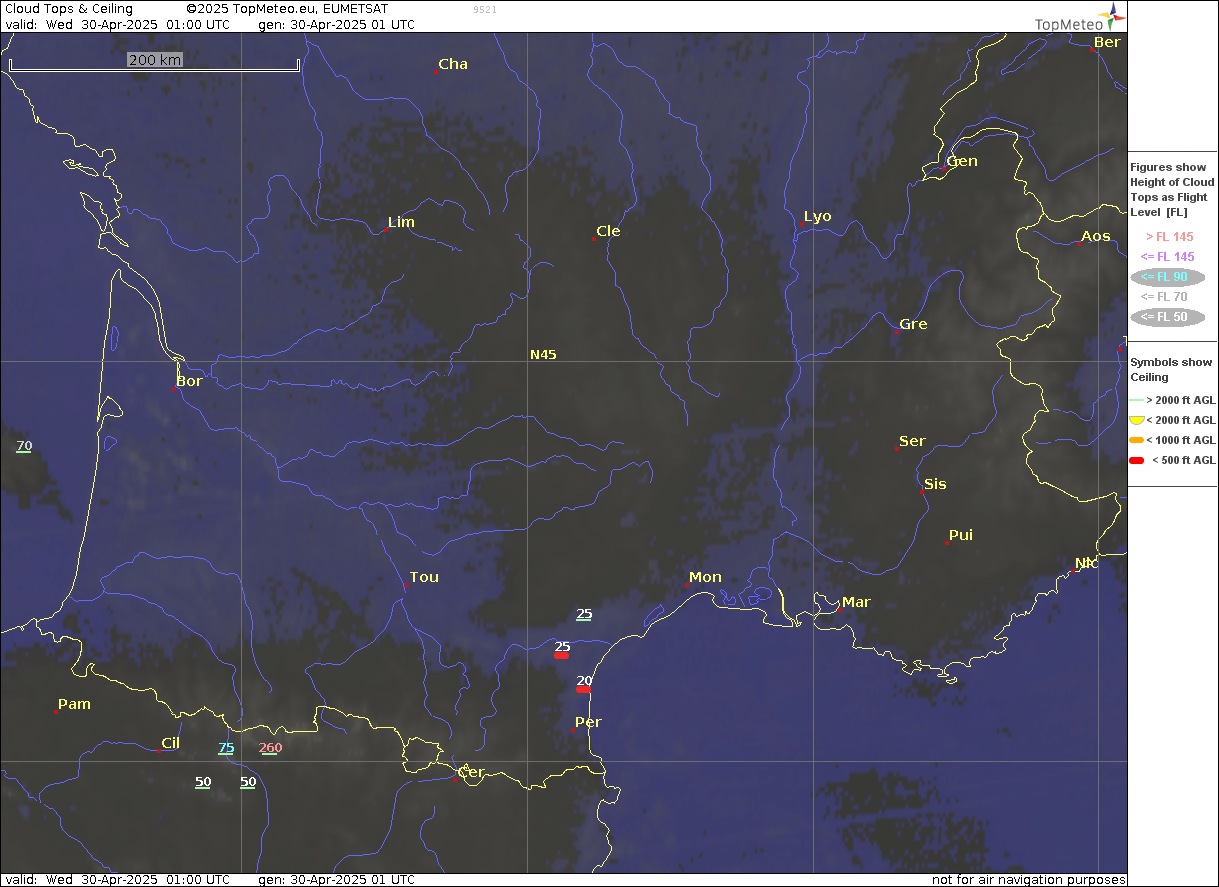The height and width of the screenshot is (887, 1219).
Task: Click the Mar city label
Action: 856,602
